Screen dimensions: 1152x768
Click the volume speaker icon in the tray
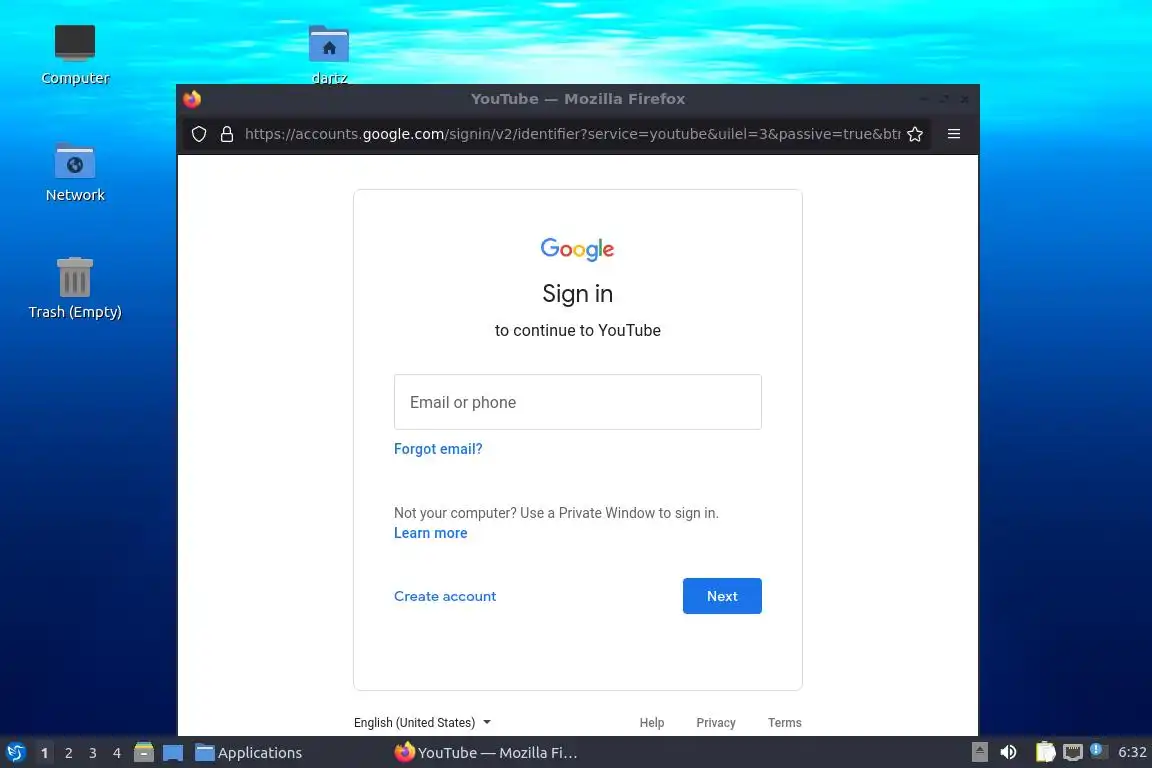pos(1008,752)
